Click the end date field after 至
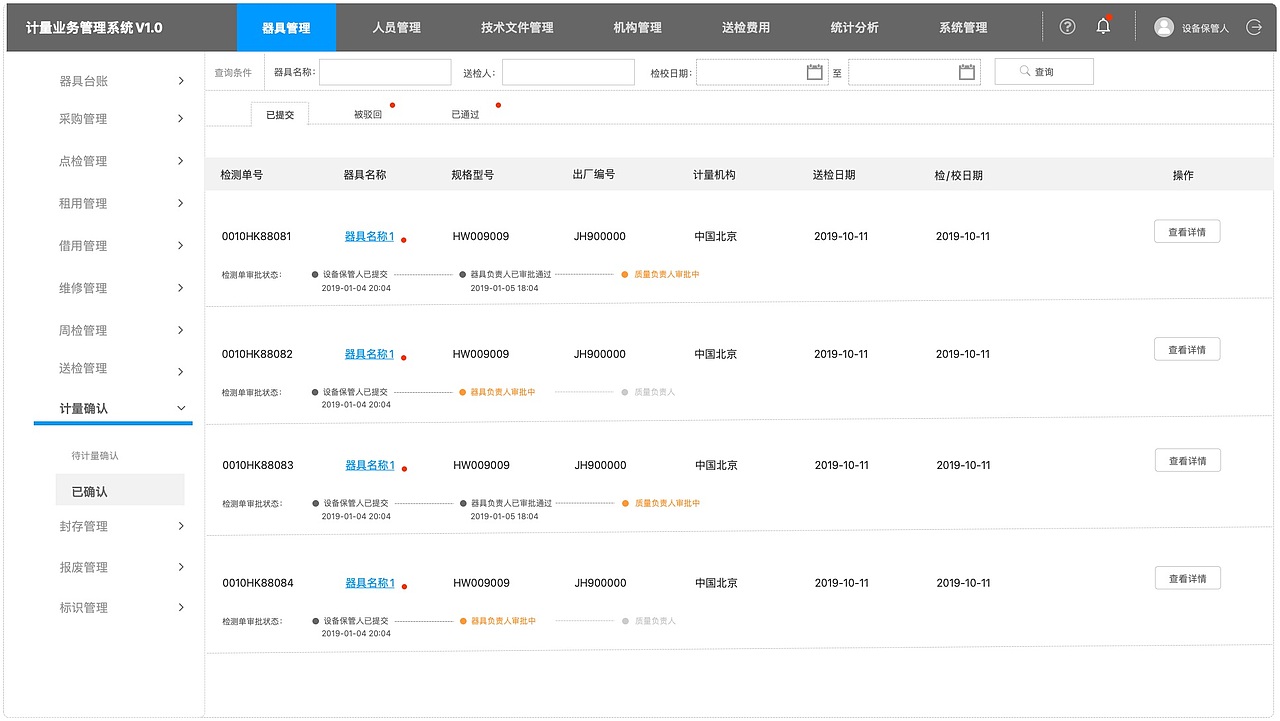The width and height of the screenshot is (1280, 721). (x=914, y=72)
